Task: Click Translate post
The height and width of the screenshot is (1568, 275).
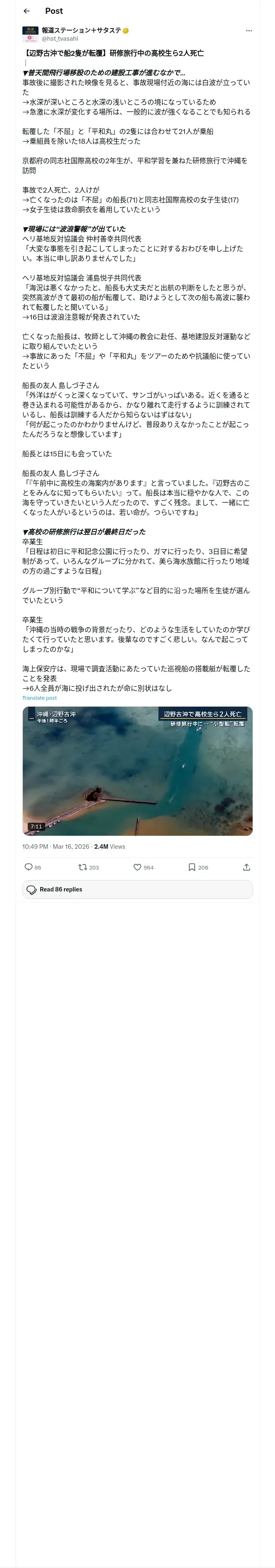Action: point(40,698)
